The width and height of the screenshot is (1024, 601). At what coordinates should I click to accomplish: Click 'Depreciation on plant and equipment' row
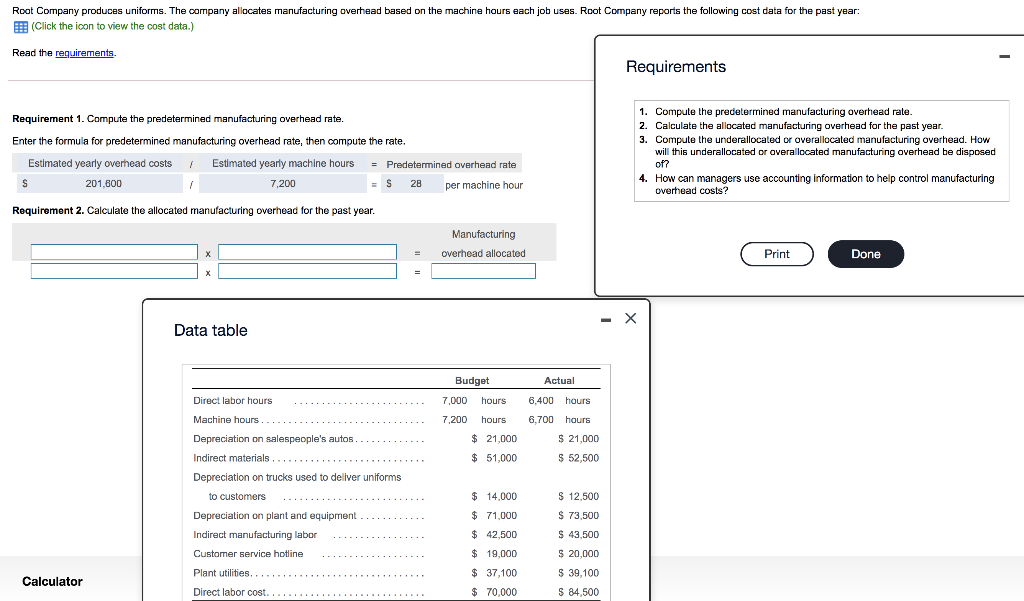coord(275,515)
